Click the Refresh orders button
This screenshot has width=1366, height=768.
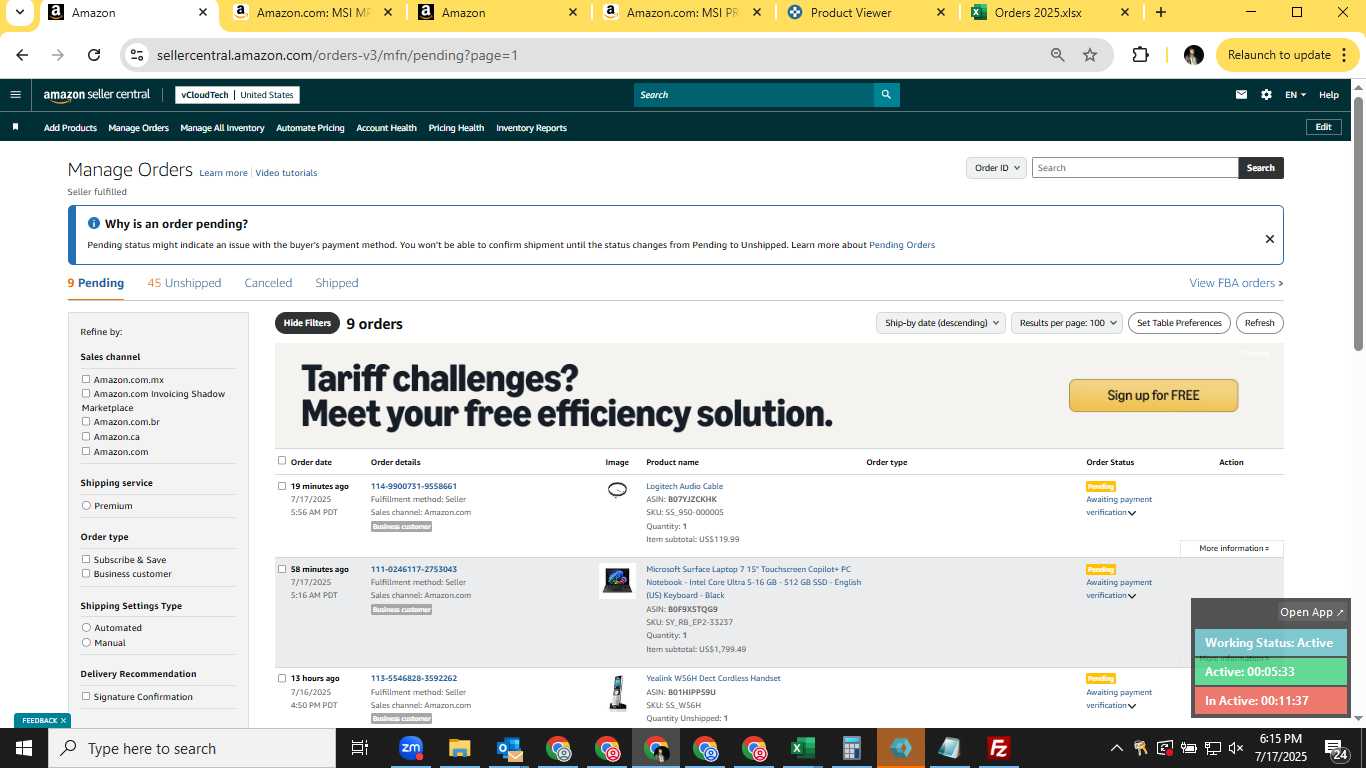click(1259, 323)
